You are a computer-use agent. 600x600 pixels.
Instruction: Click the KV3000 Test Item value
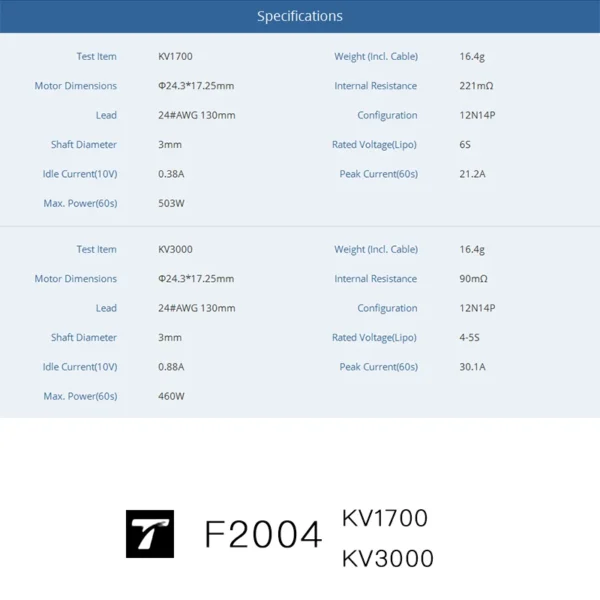(175, 249)
